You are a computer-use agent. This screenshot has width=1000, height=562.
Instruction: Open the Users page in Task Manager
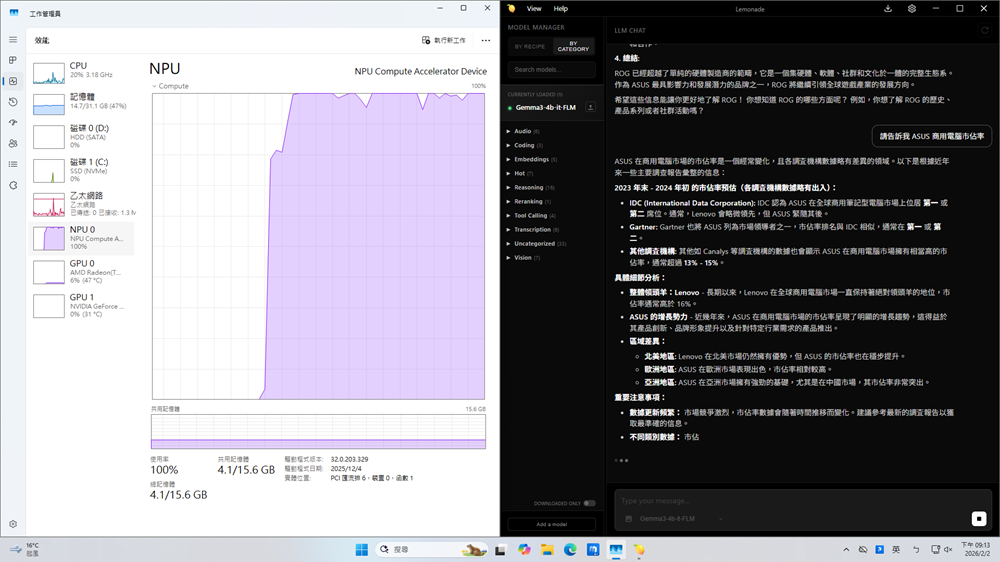(x=13, y=143)
